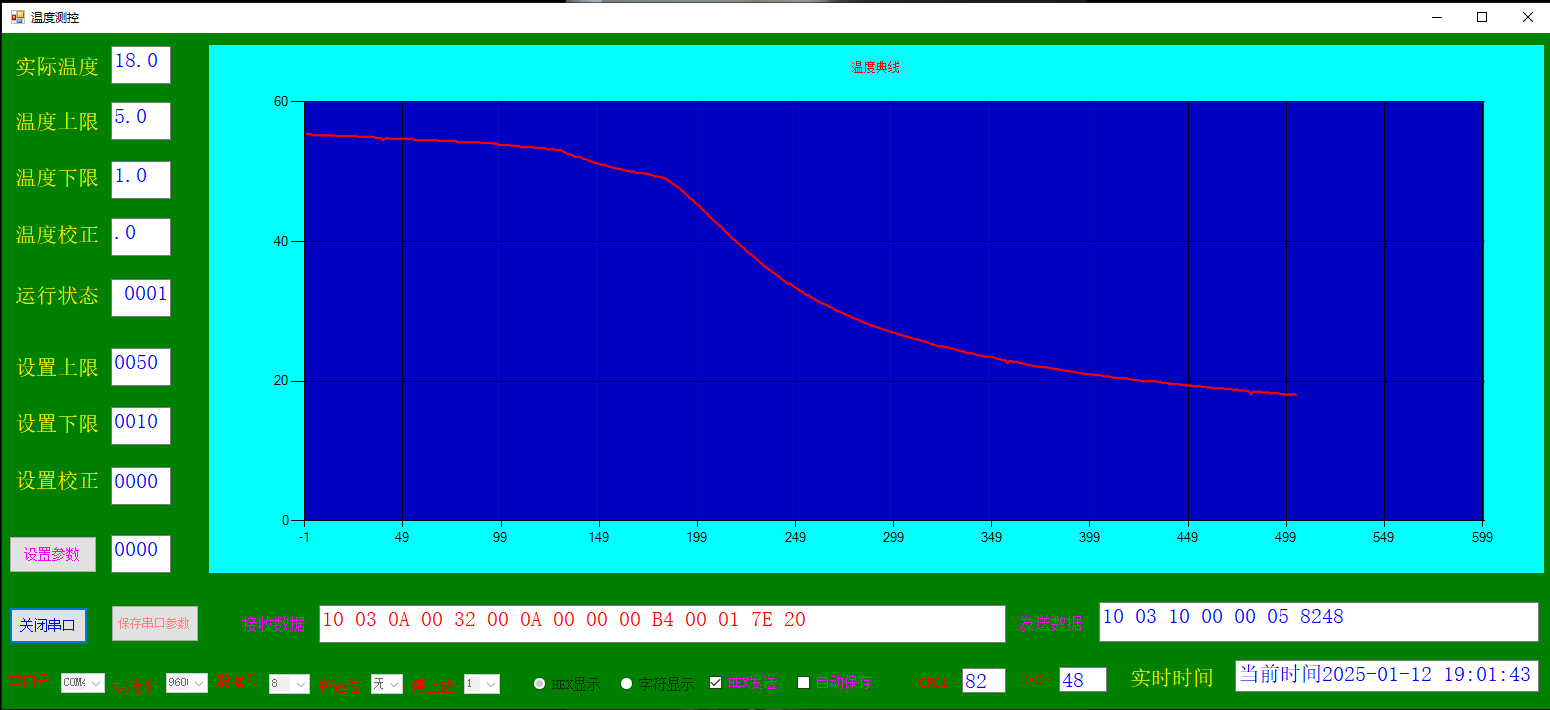Click the 设置下限 field showing 0010
The image size is (1550, 710).
tap(141, 426)
